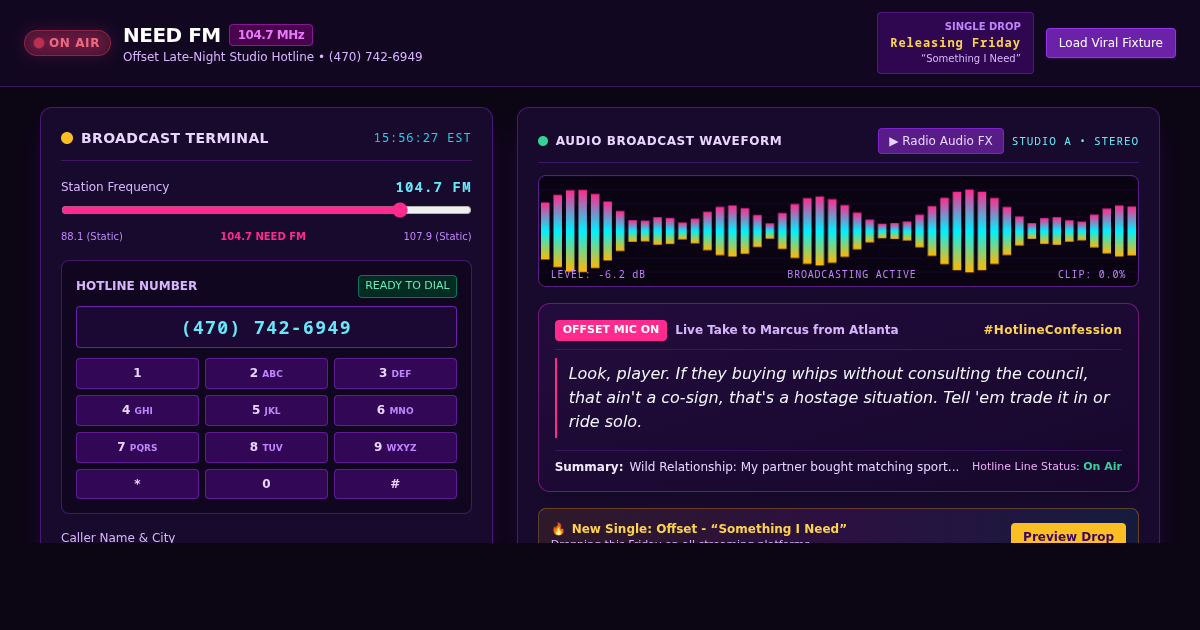Click the yellow Broadcast Terminal status dot
The height and width of the screenshot is (630, 1200).
(67, 138)
